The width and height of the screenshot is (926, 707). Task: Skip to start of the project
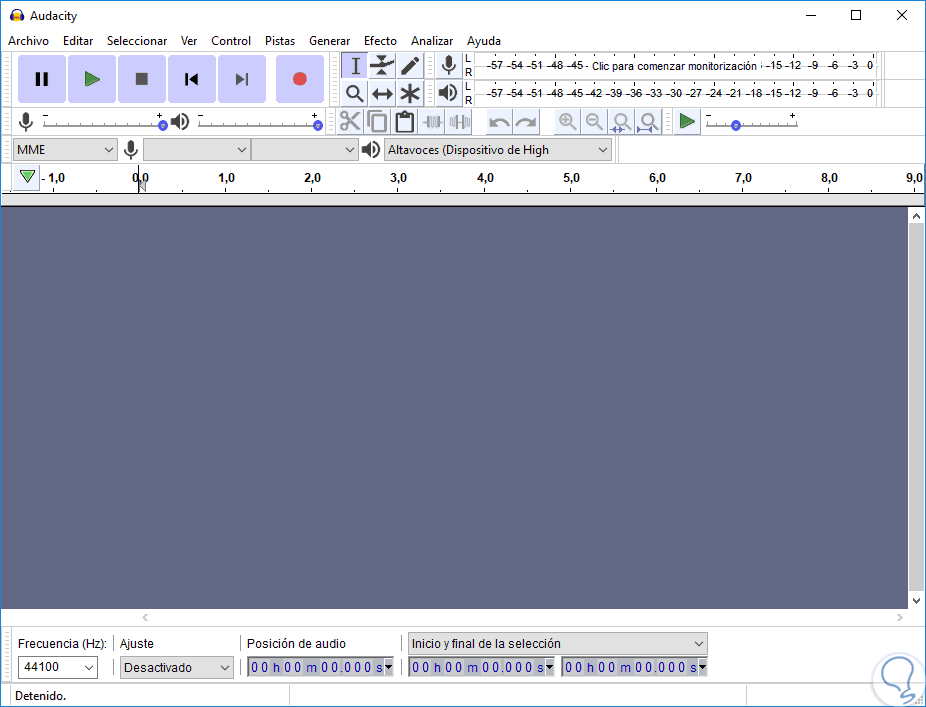coord(191,79)
